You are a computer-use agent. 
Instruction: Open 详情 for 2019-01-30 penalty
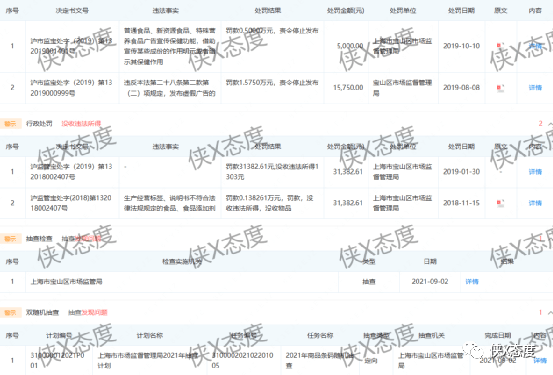(x=535, y=172)
